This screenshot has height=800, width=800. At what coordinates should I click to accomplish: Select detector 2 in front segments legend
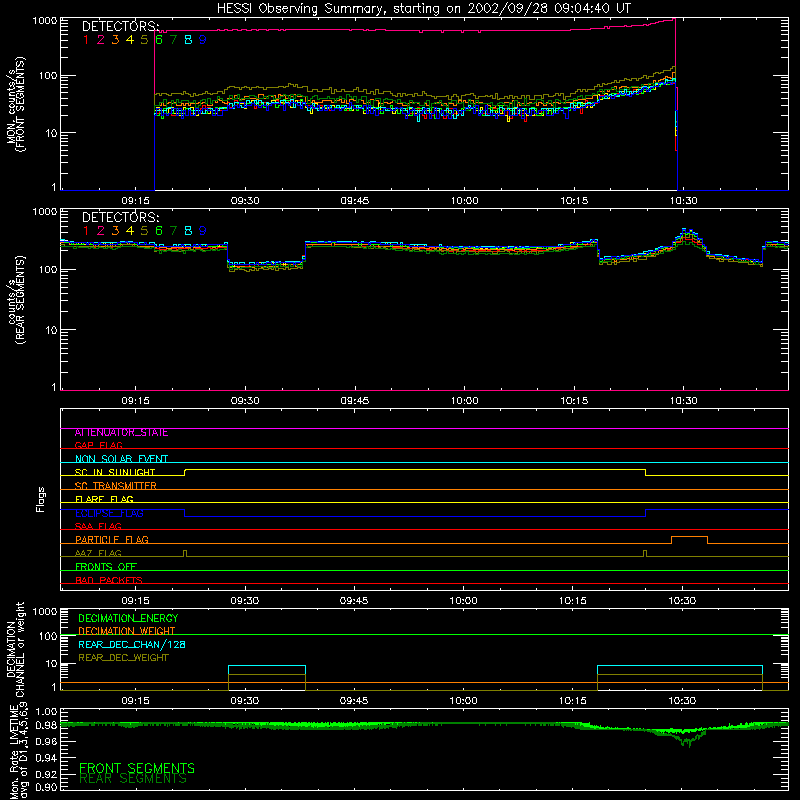[x=101, y=40]
